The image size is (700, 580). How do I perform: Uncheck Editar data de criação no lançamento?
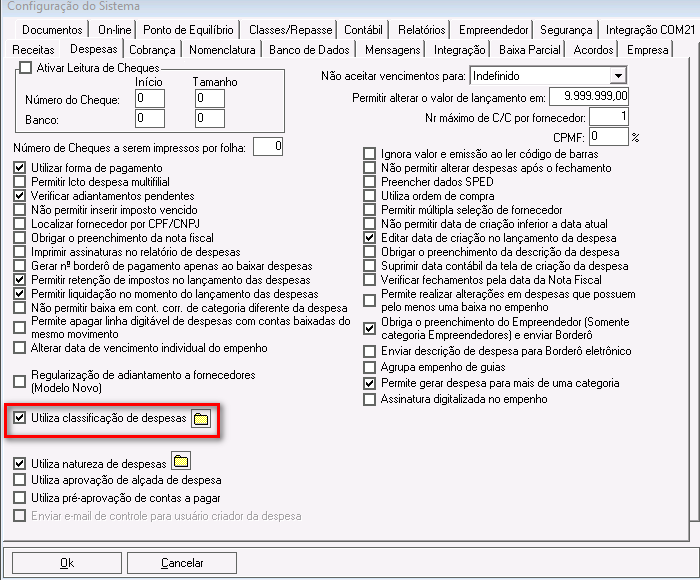pos(370,238)
